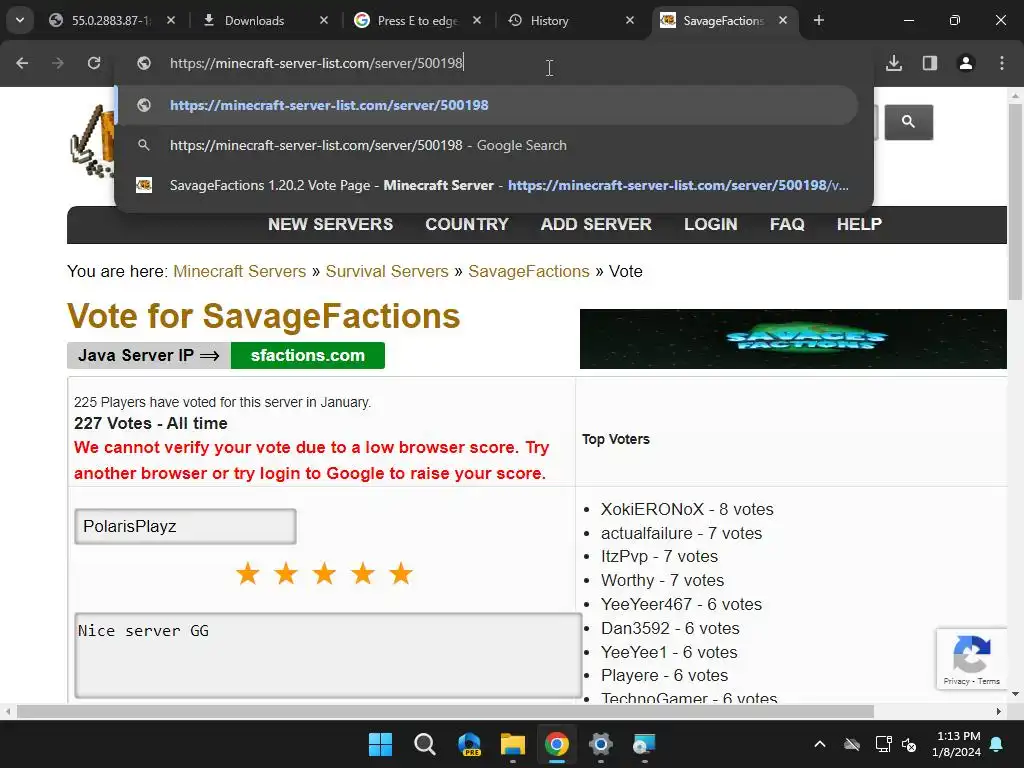This screenshot has height=768, width=1024.
Task: Click the reCAPTCHA badge
Action: (x=972, y=659)
